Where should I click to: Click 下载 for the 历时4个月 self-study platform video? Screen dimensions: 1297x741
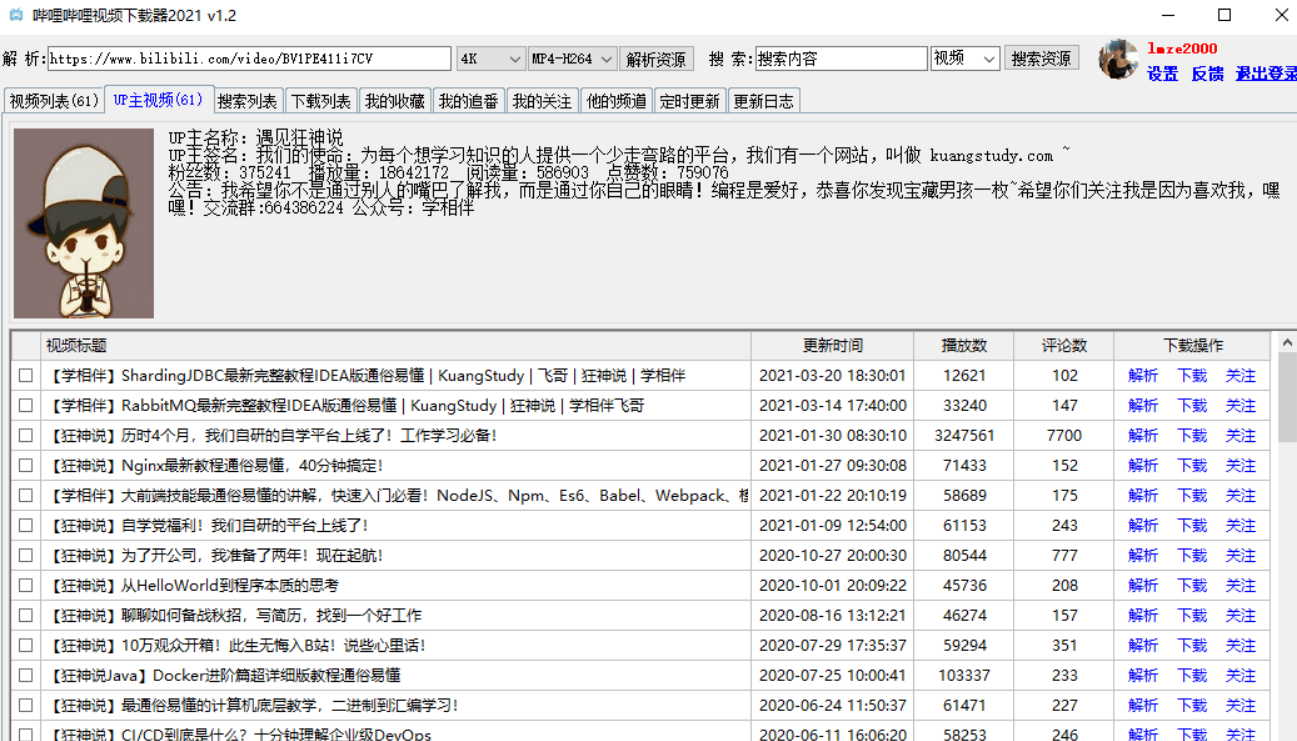coord(1191,436)
